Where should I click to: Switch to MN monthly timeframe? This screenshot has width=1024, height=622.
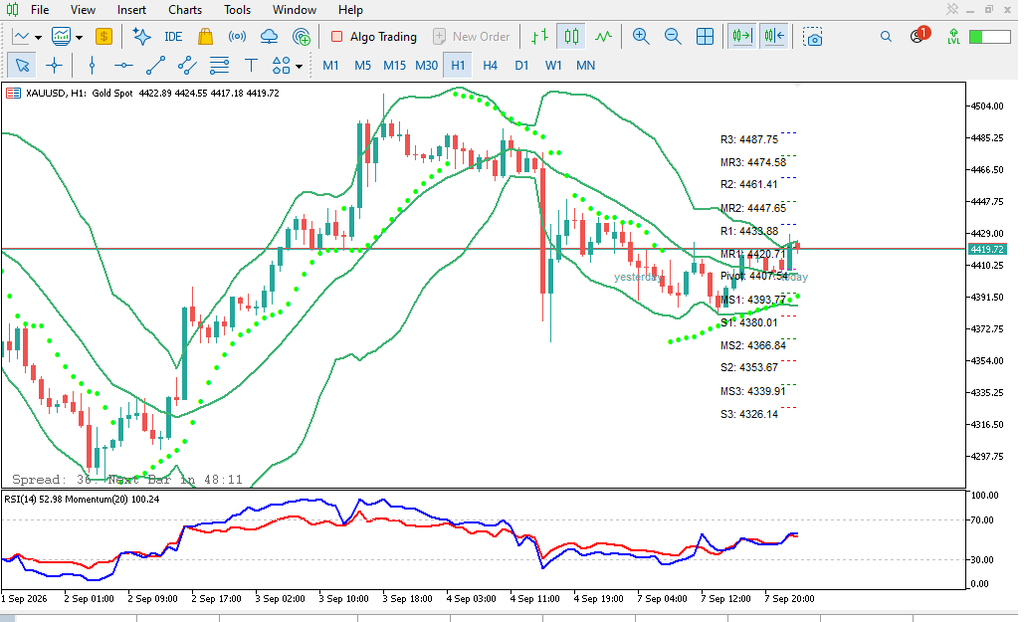tap(586, 65)
